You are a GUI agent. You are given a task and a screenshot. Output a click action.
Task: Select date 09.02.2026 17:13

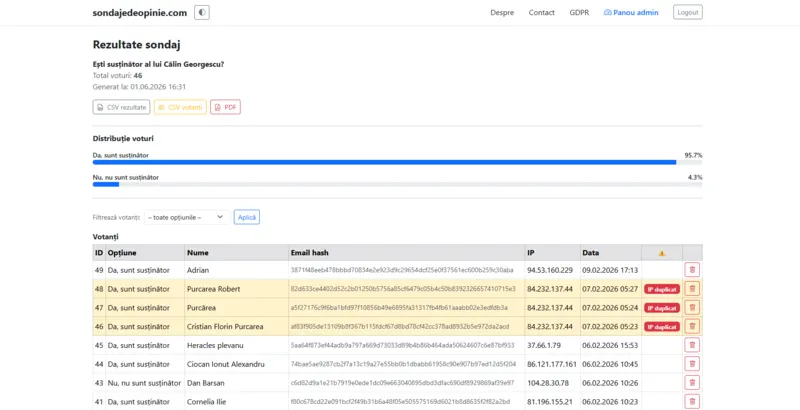point(610,270)
